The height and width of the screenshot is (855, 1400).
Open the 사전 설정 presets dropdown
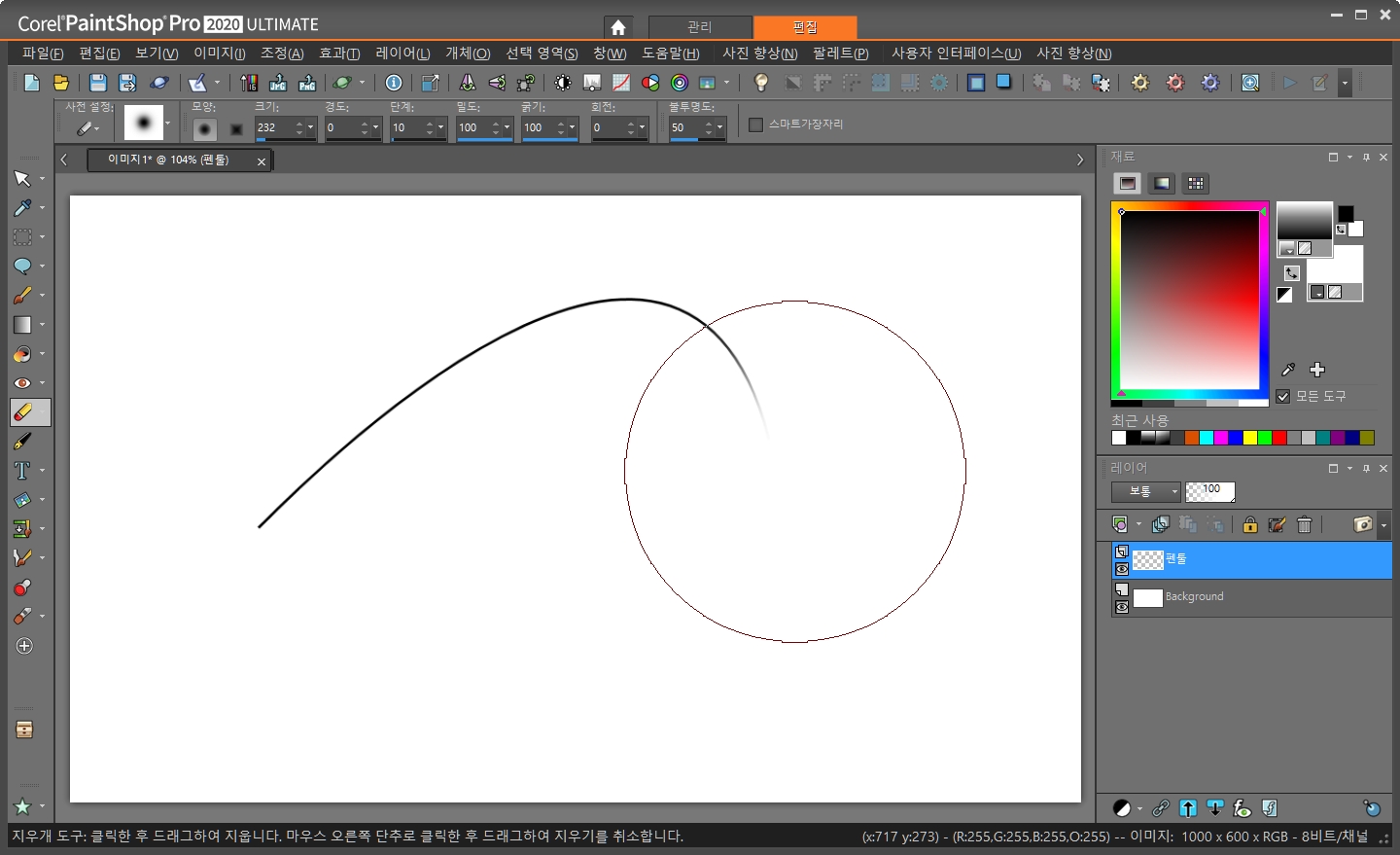coord(88,128)
